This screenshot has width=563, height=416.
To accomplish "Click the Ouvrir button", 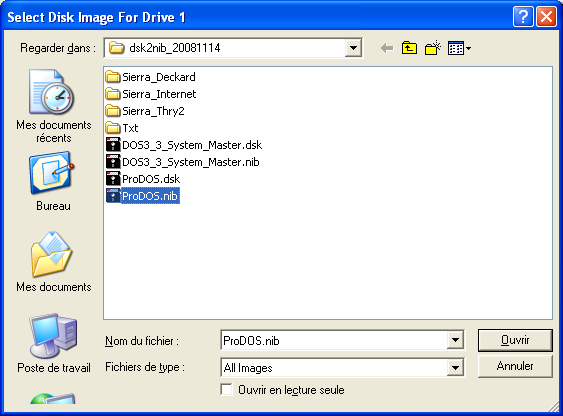I will pos(515,340).
